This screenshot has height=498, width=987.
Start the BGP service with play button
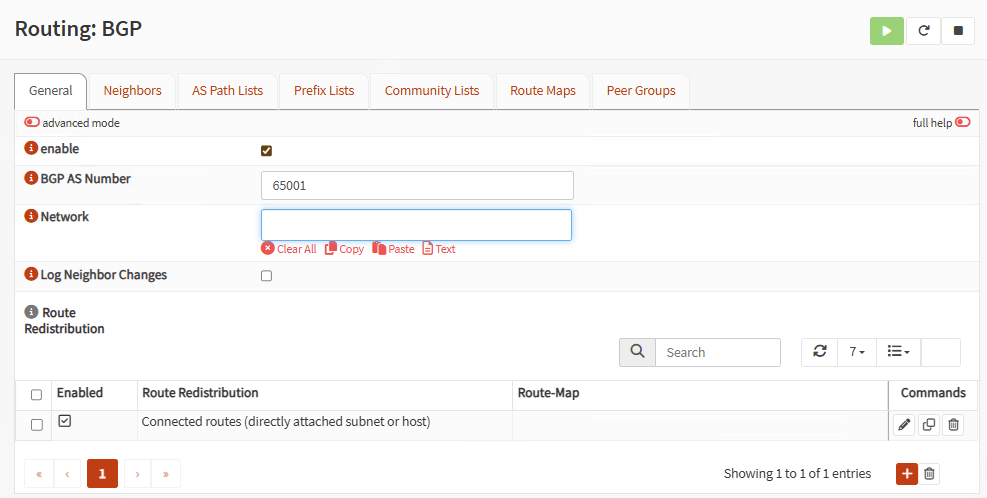pos(886,31)
